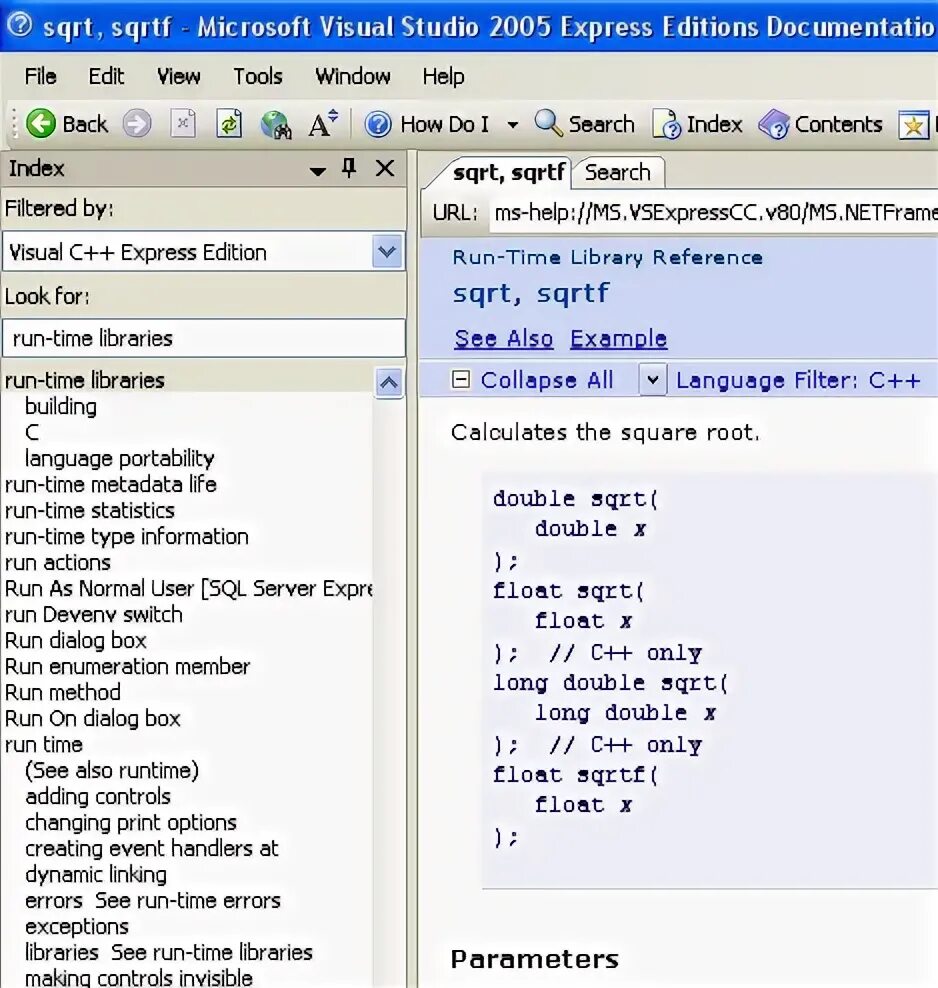Open the How Do I dropdown arrow

coord(513,125)
